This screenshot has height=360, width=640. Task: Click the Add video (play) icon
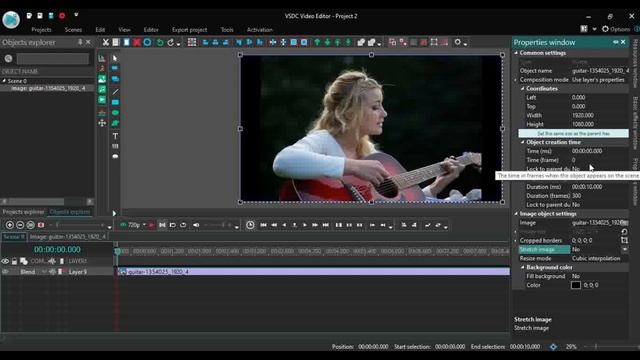[102, 100]
